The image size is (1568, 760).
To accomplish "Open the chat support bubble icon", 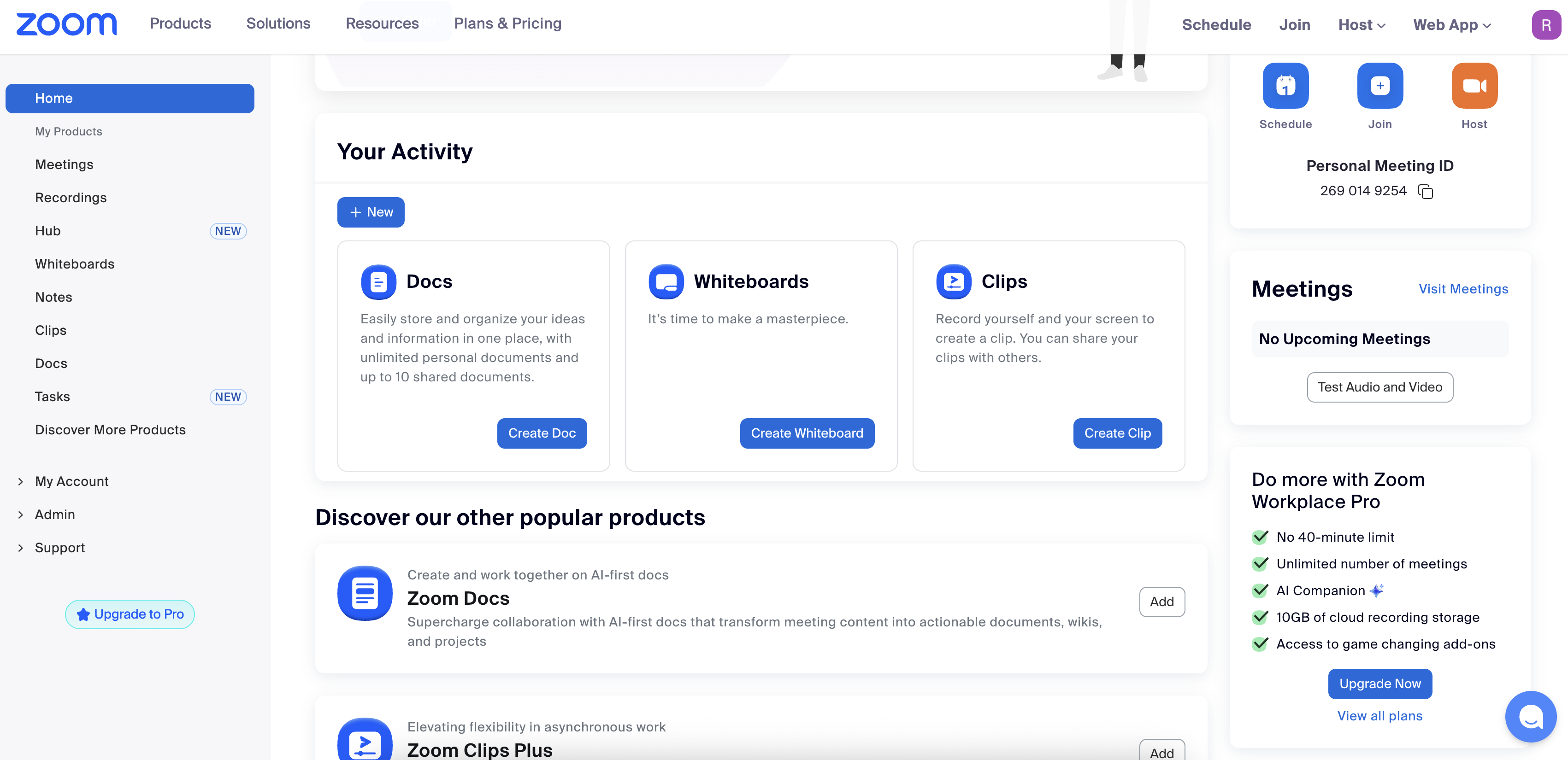I will (1530, 716).
